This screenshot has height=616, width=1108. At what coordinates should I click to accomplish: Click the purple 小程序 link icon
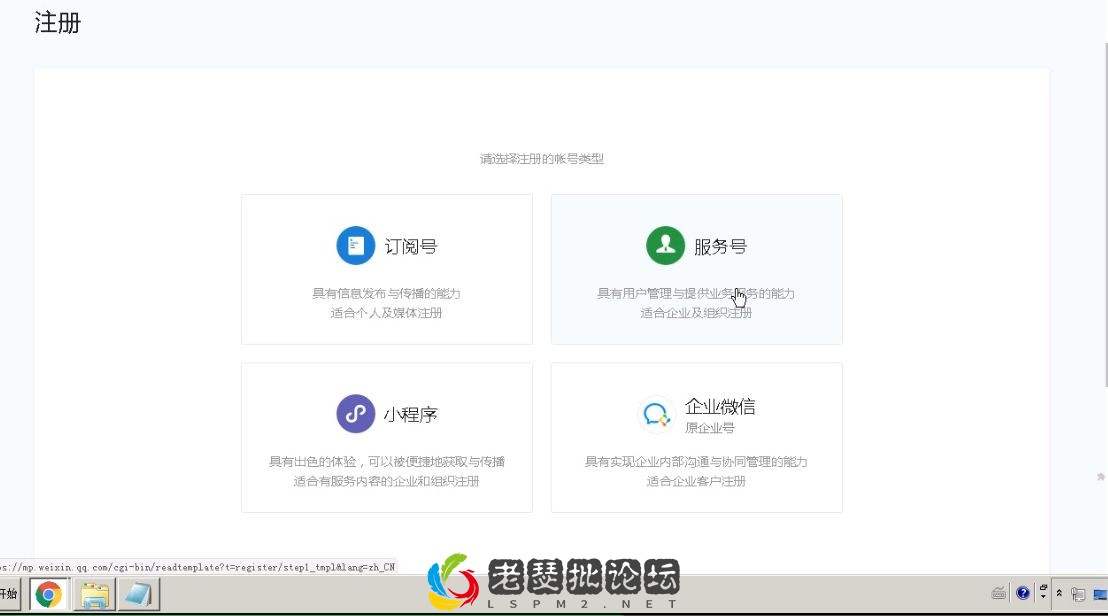355,413
